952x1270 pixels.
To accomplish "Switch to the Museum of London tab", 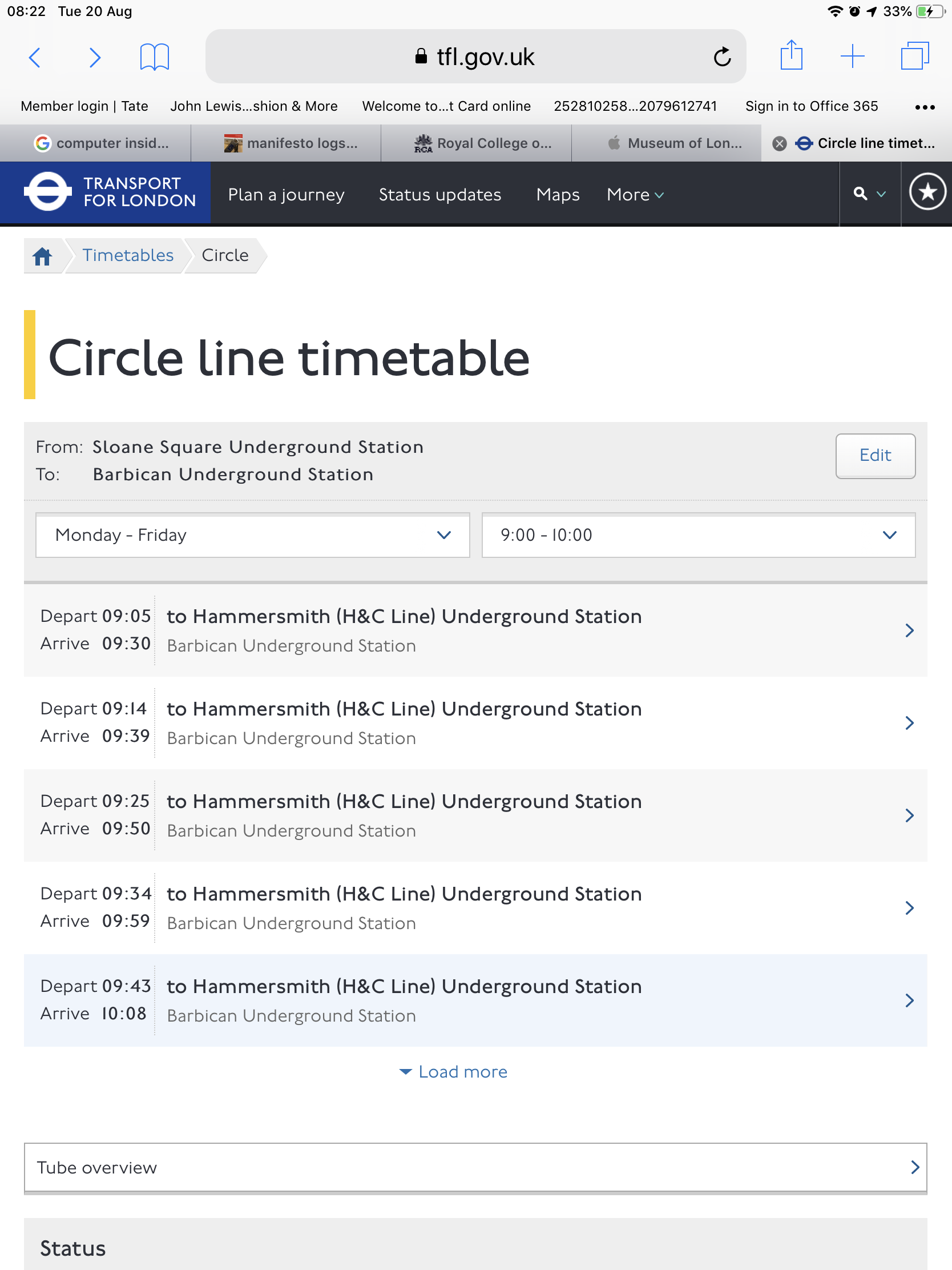I will (x=675, y=143).
